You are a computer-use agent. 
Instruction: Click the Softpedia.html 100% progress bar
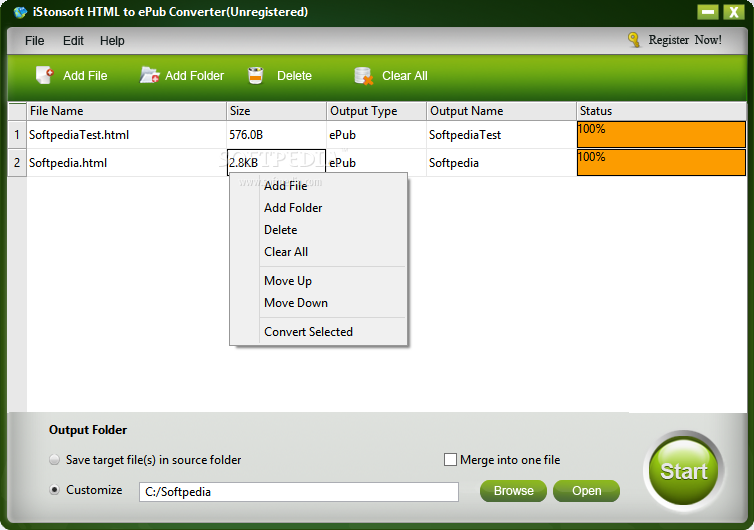pyautogui.click(x=661, y=163)
